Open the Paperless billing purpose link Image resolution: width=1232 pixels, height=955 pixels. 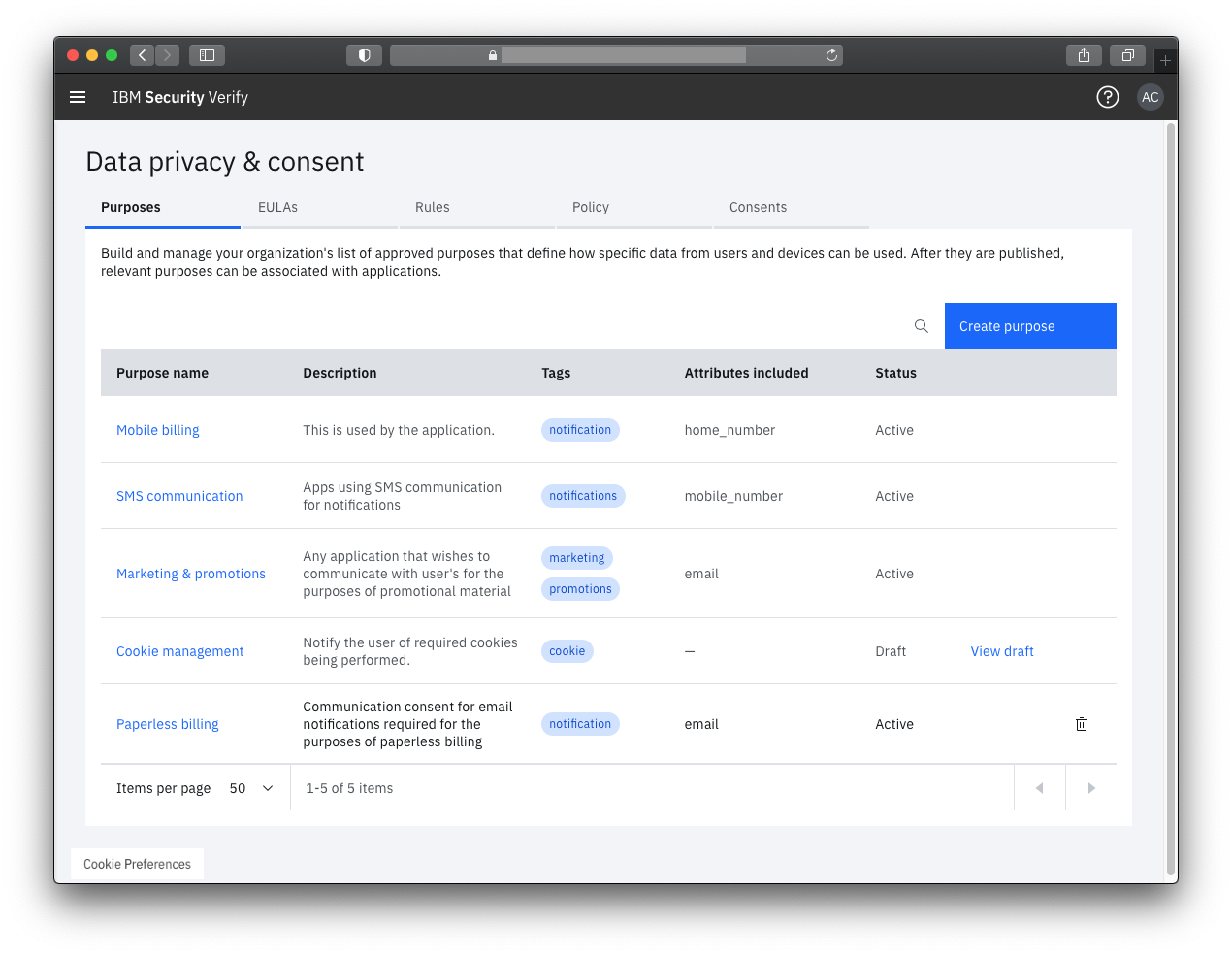click(x=168, y=724)
